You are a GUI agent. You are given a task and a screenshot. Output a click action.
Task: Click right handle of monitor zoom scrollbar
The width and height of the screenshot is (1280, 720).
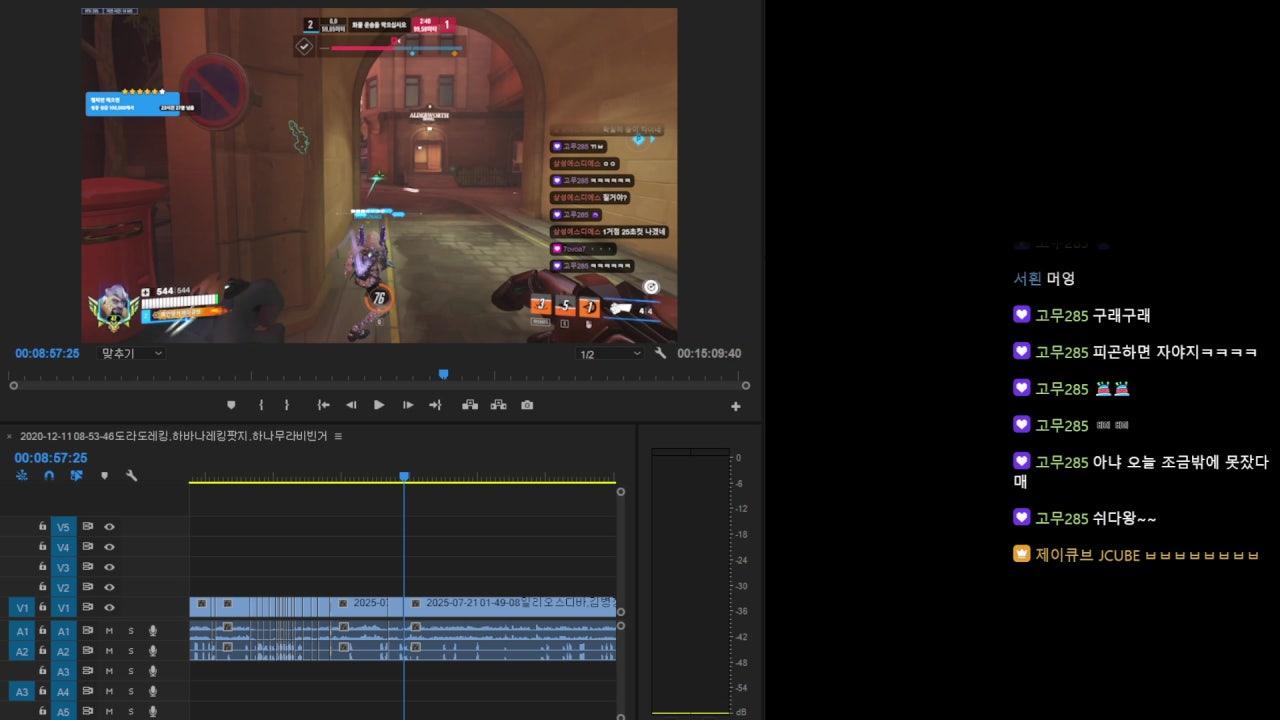[x=746, y=385]
